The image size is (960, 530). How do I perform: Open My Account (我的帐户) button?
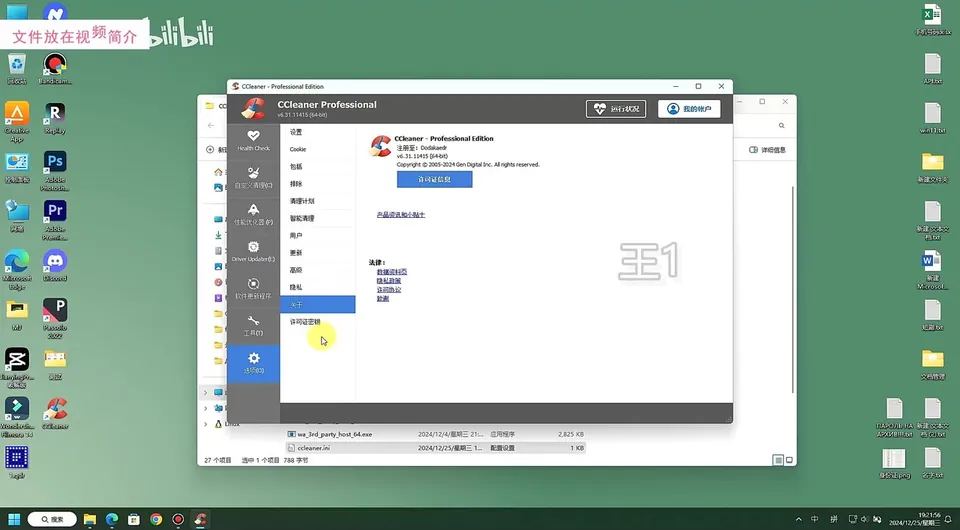[689, 109]
